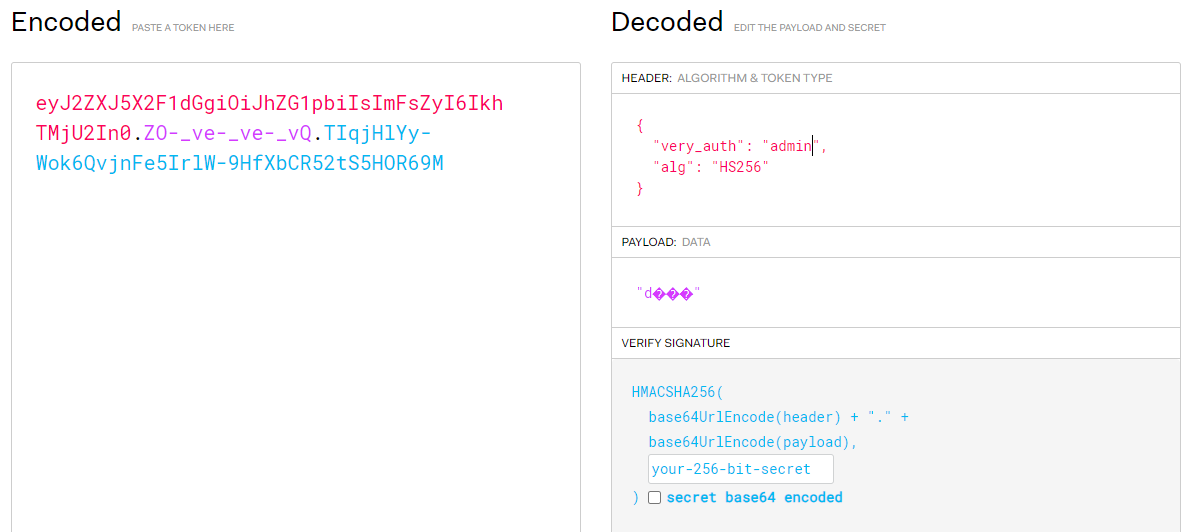Click the "PASTE A TOKEN HERE" hint
Image resolution: width=1183 pixels, height=532 pixels.
point(183,28)
